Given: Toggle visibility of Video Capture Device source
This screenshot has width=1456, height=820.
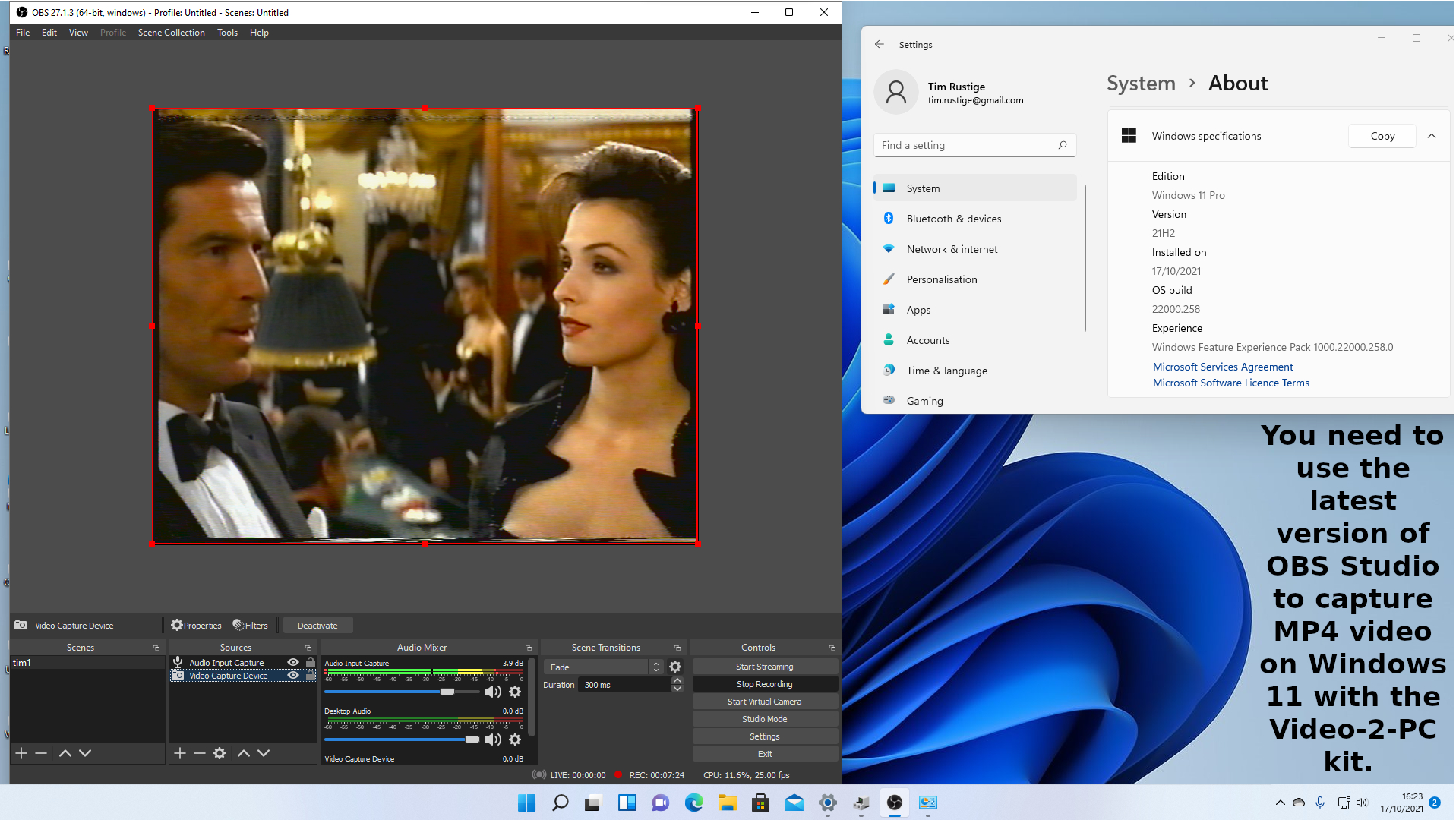Looking at the screenshot, I should [x=293, y=676].
